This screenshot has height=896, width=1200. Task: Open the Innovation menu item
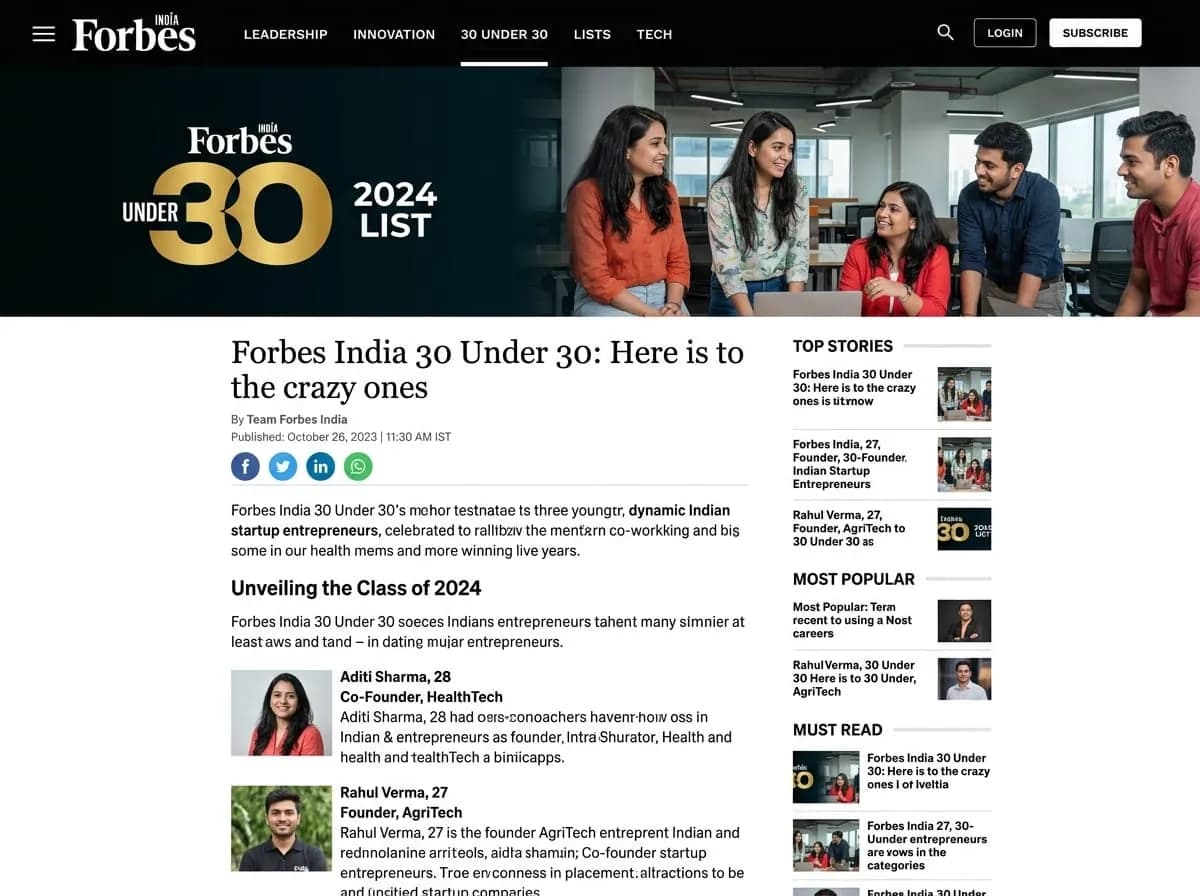394,34
